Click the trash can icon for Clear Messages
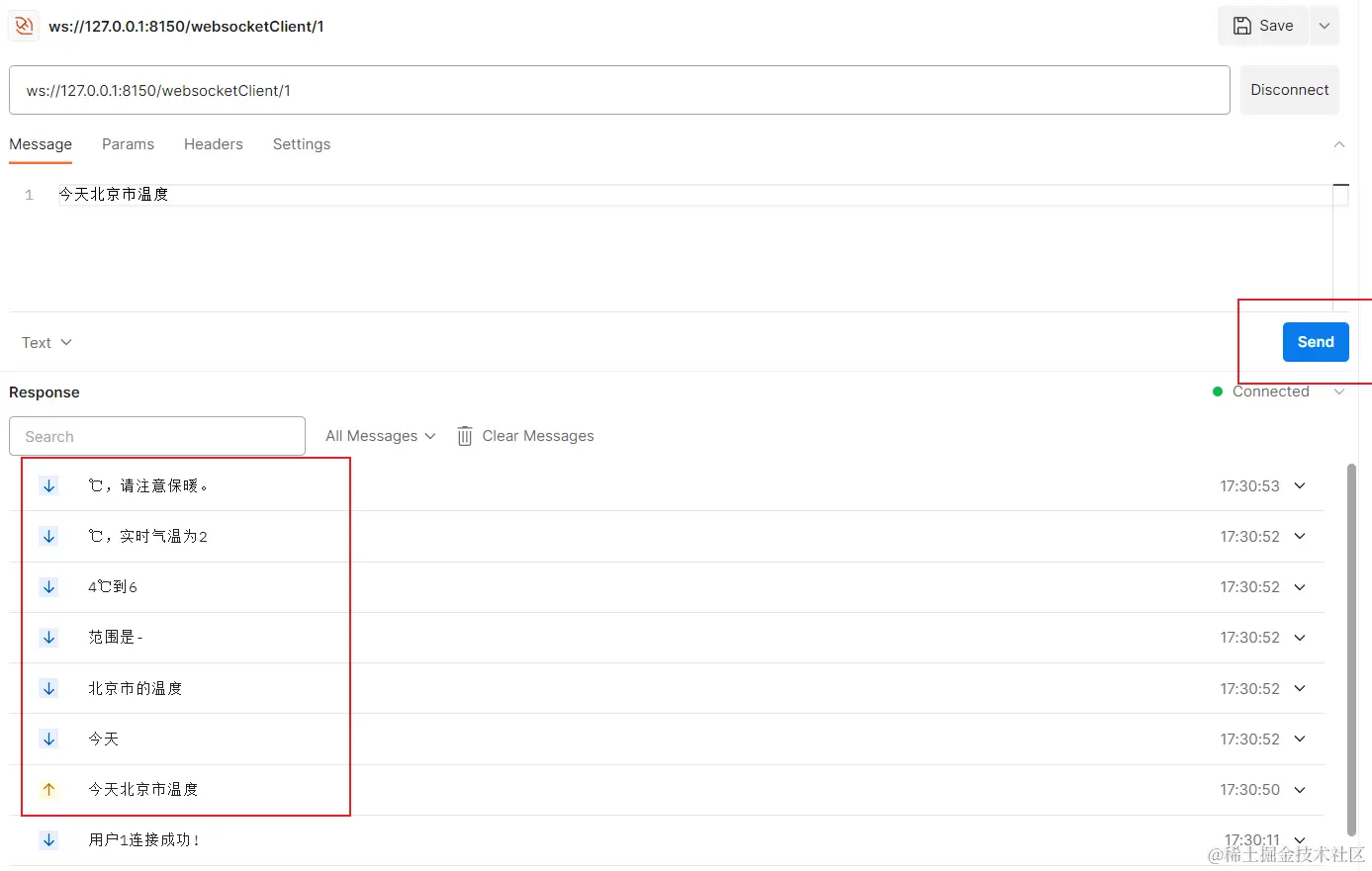1372x871 pixels. [x=465, y=436]
